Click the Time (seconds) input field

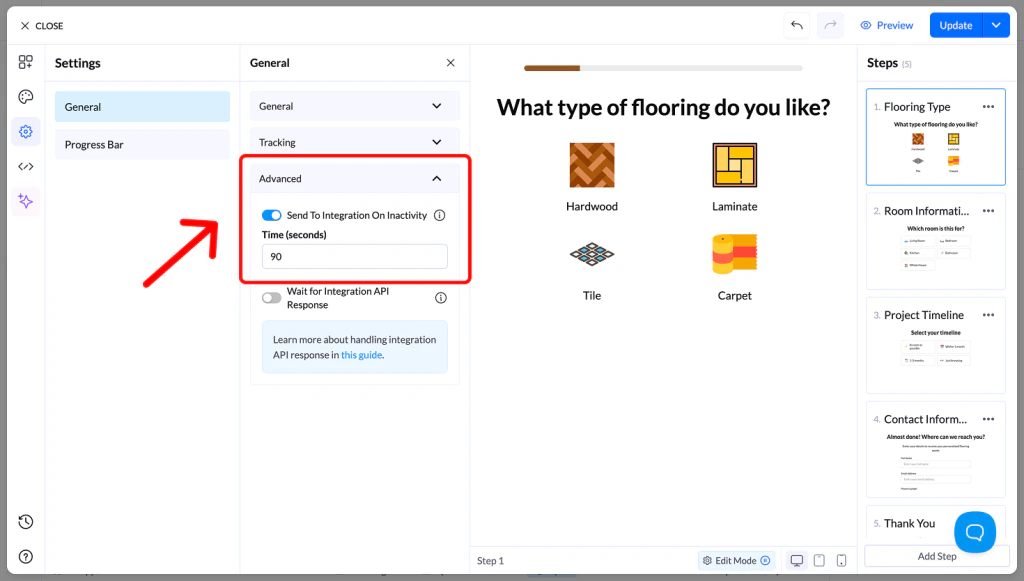(355, 257)
